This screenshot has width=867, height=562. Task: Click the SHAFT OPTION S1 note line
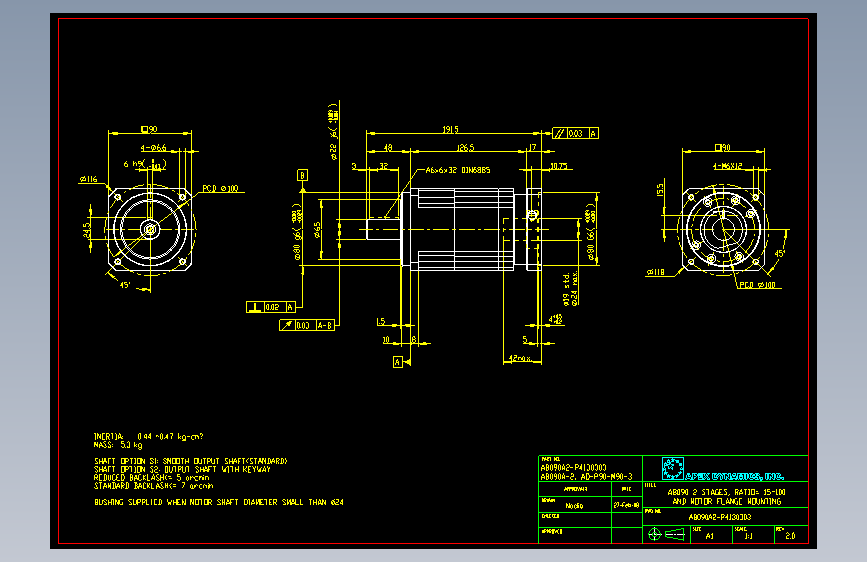[191, 461]
